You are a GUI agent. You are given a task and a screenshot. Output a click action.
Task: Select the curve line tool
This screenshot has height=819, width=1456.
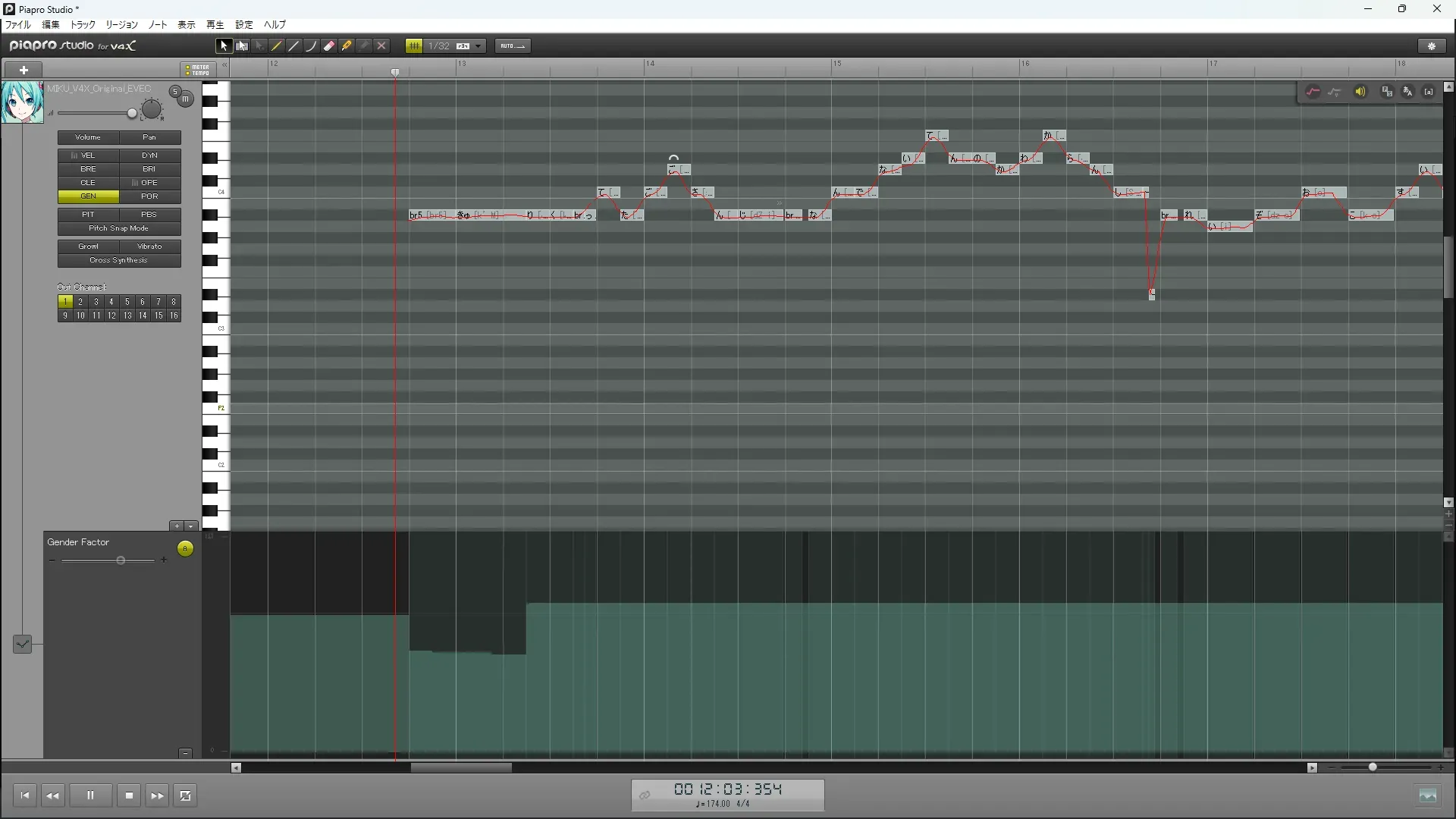point(311,46)
